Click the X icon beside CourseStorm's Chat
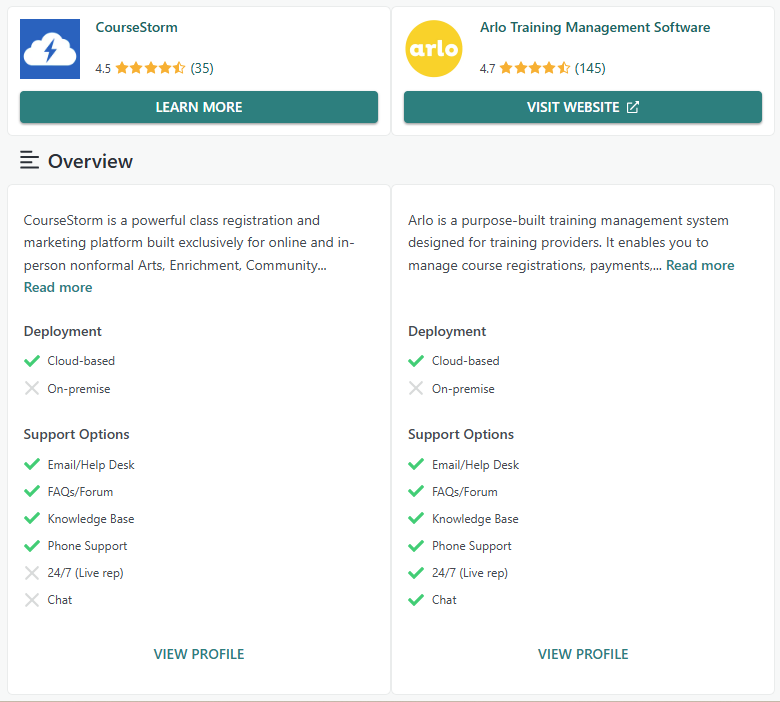The height and width of the screenshot is (702, 780). pyautogui.click(x=32, y=600)
